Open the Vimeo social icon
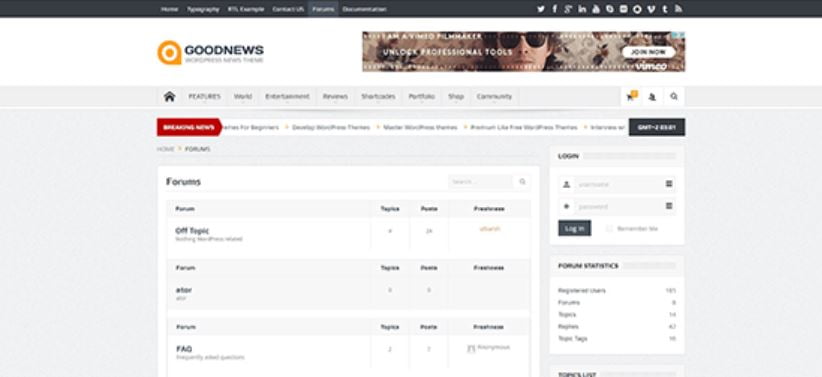 (x=651, y=9)
